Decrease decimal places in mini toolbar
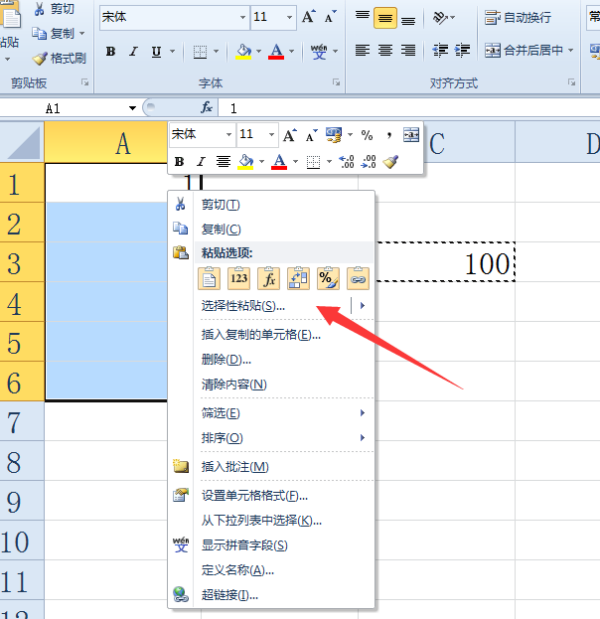Screen dimensions: 600x619 (369, 161)
